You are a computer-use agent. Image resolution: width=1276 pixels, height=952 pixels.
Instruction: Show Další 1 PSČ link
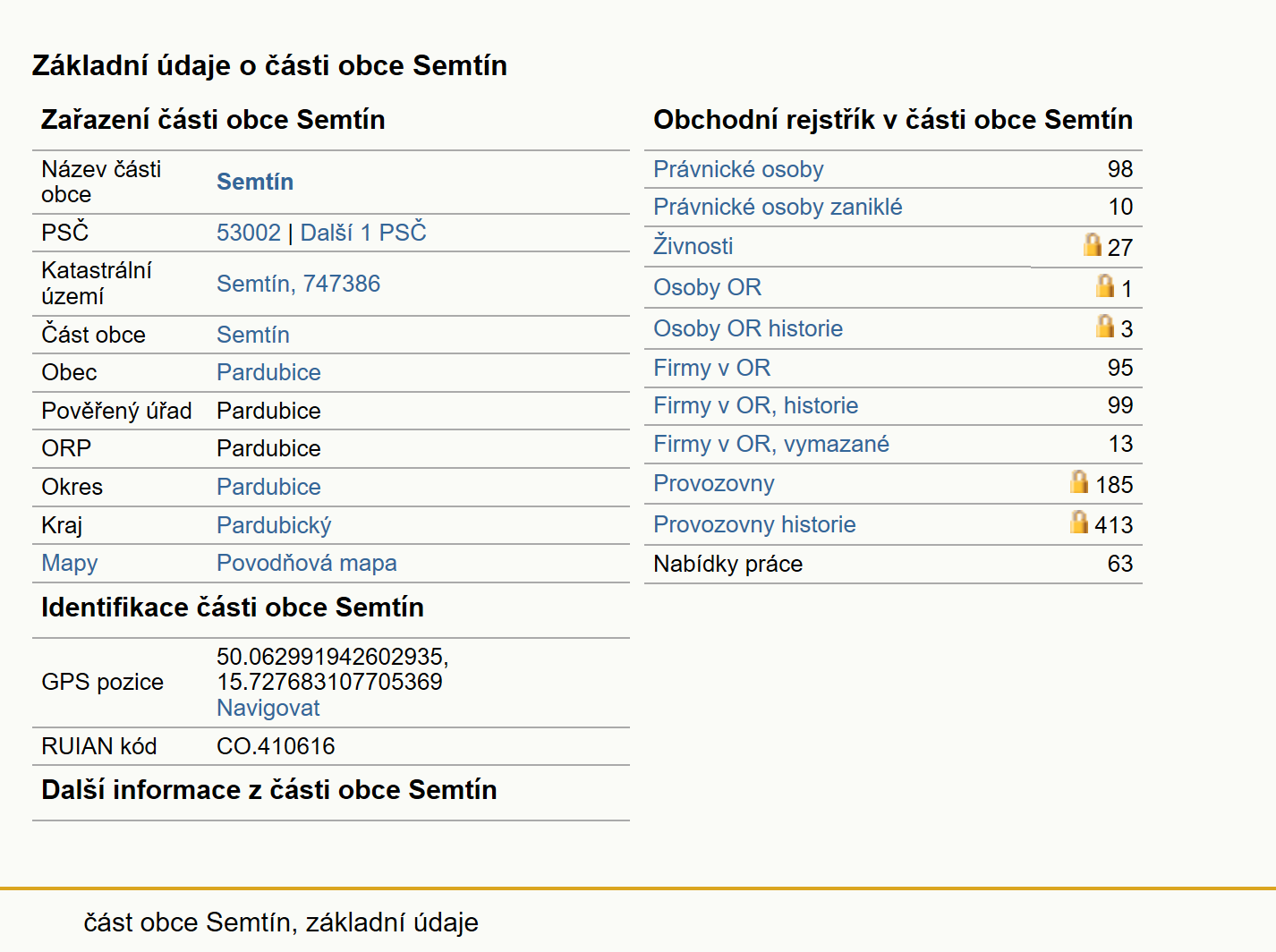(363, 233)
